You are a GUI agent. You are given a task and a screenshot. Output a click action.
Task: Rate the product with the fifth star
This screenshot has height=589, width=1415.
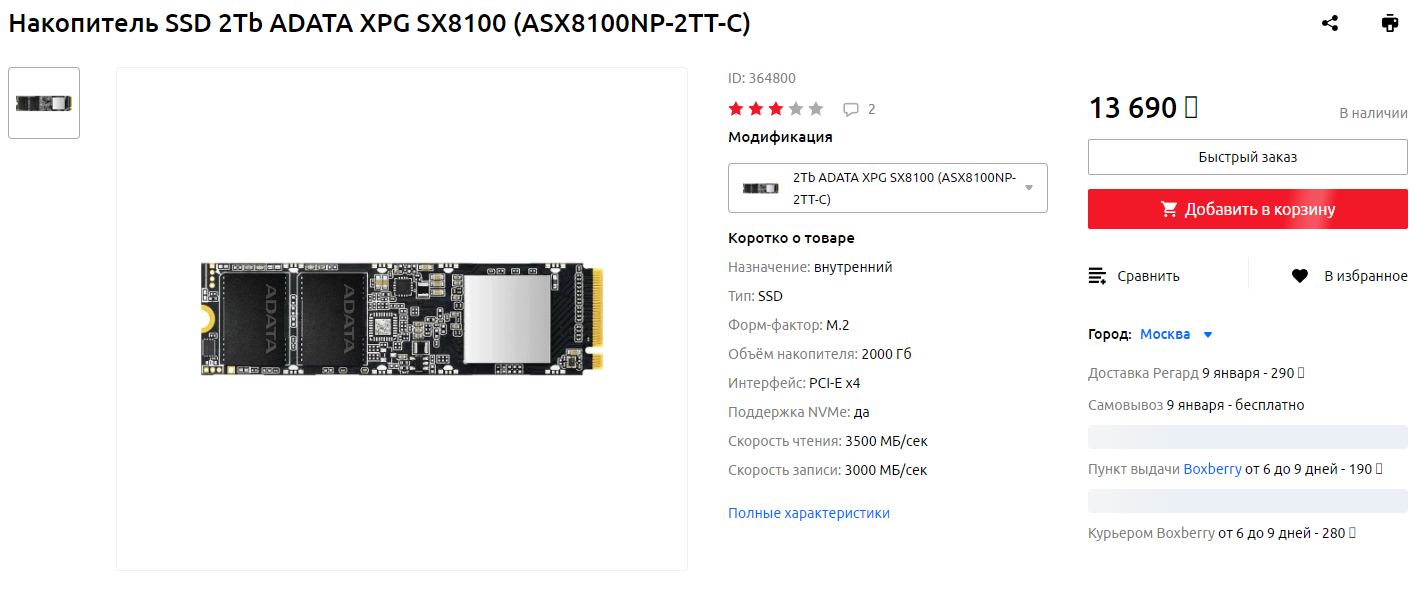pos(816,109)
